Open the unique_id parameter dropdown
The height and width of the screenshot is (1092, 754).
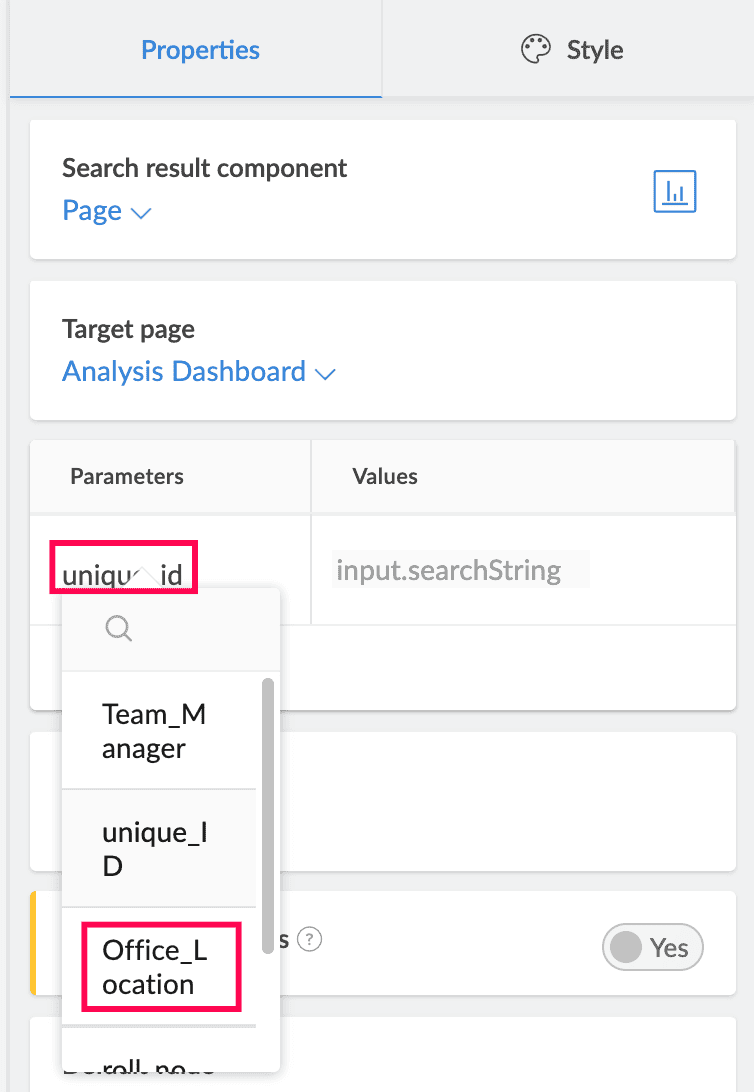(123, 573)
